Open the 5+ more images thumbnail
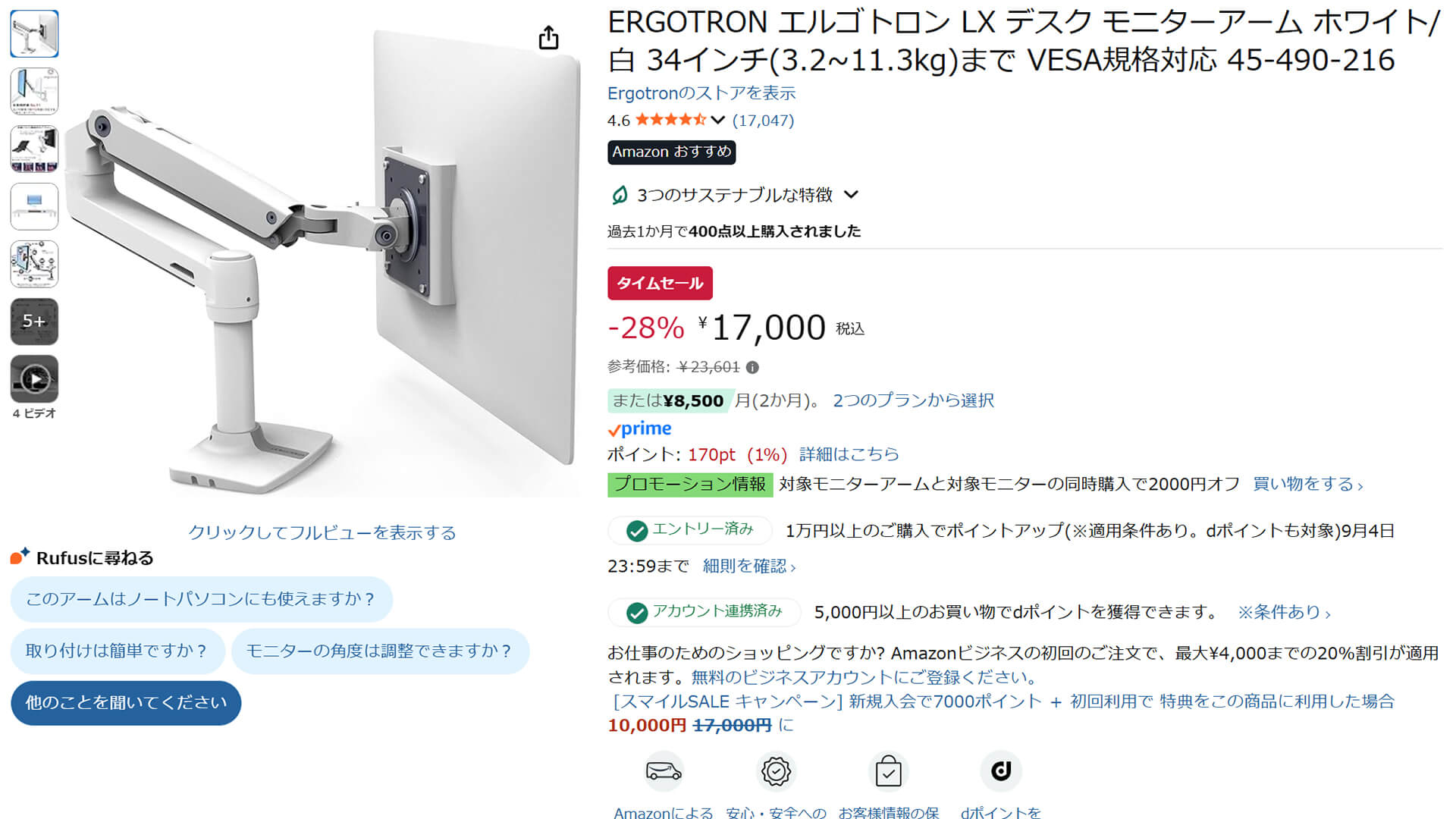 [34, 322]
